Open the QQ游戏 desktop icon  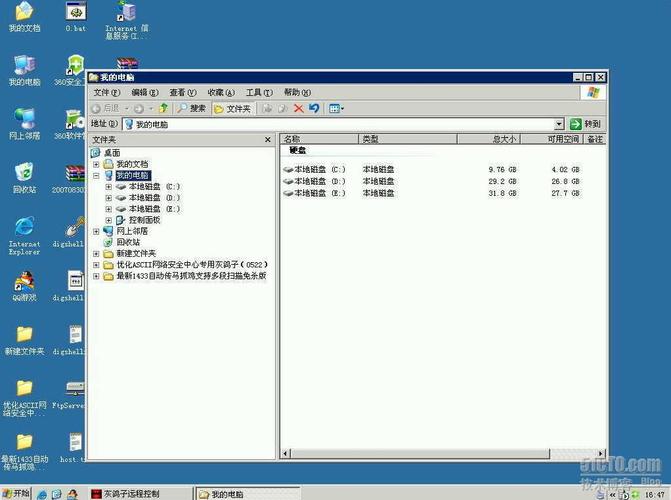coord(24,282)
